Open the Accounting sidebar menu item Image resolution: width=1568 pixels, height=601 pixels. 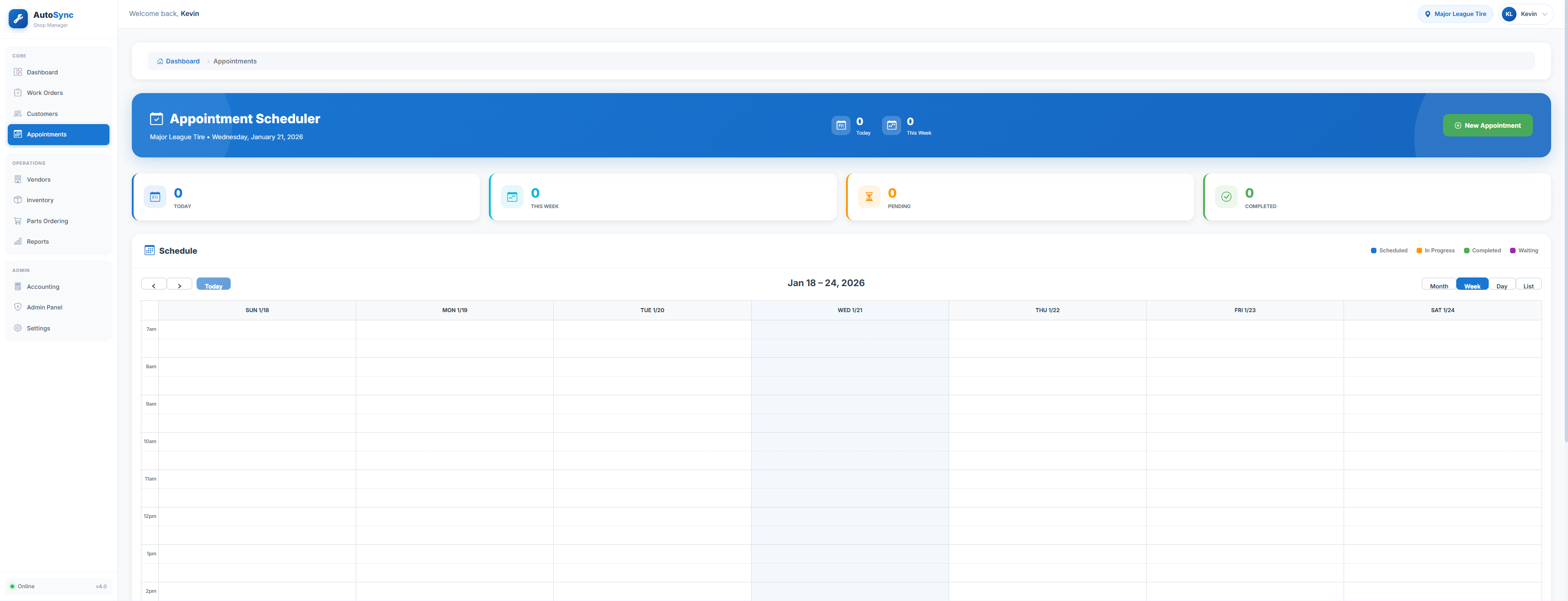point(42,287)
